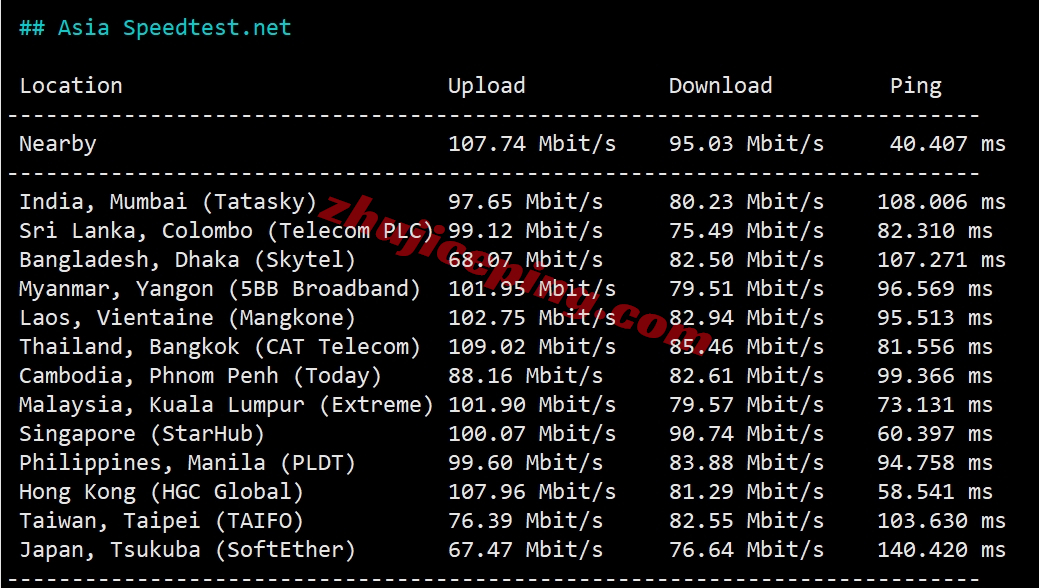This screenshot has width=1039, height=588.
Task: Click Taiwan, Taipei (TAIFO) row
Action: (512, 521)
